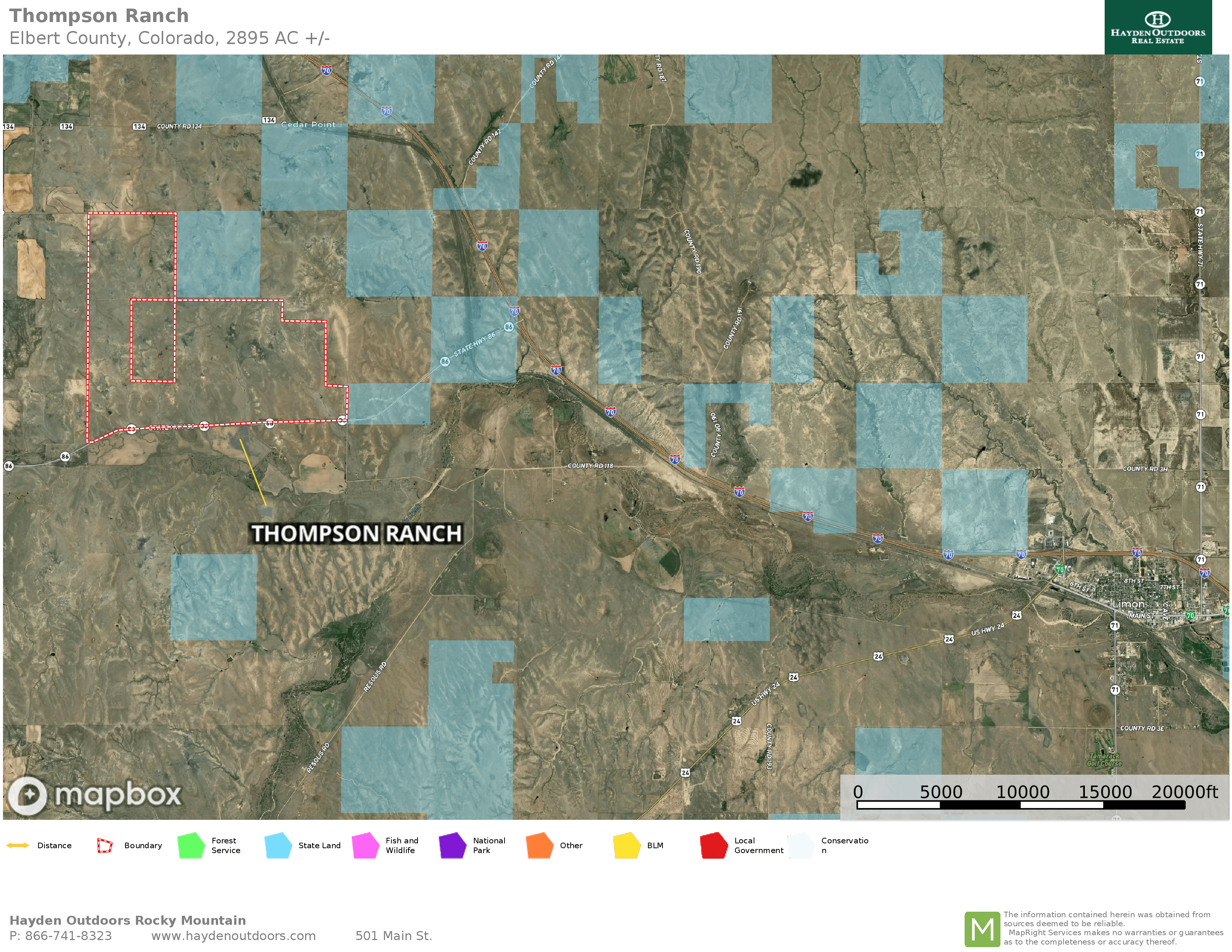Click the phone number 866-741-8323
This screenshot has height=952, width=1232.
68,936
